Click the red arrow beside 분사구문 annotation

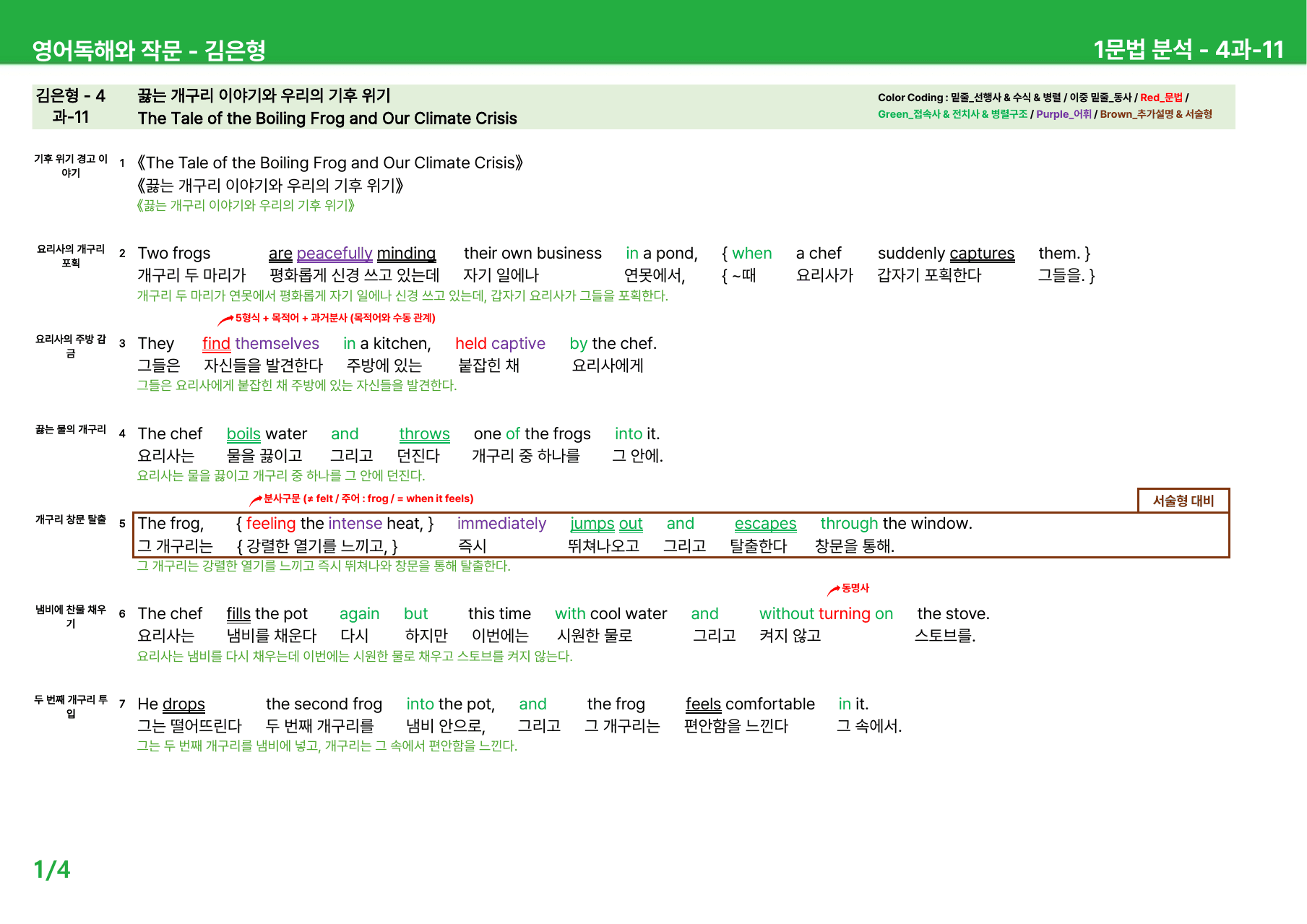256,500
